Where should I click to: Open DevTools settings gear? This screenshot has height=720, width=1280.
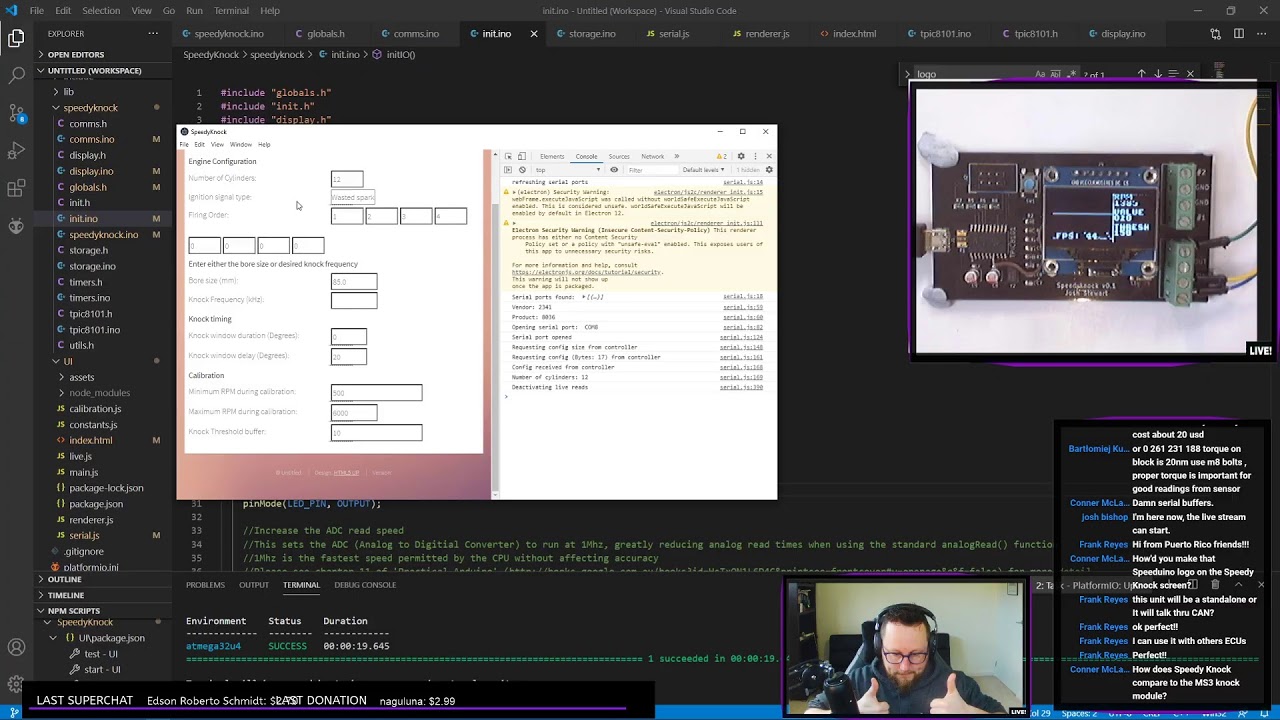[741, 156]
